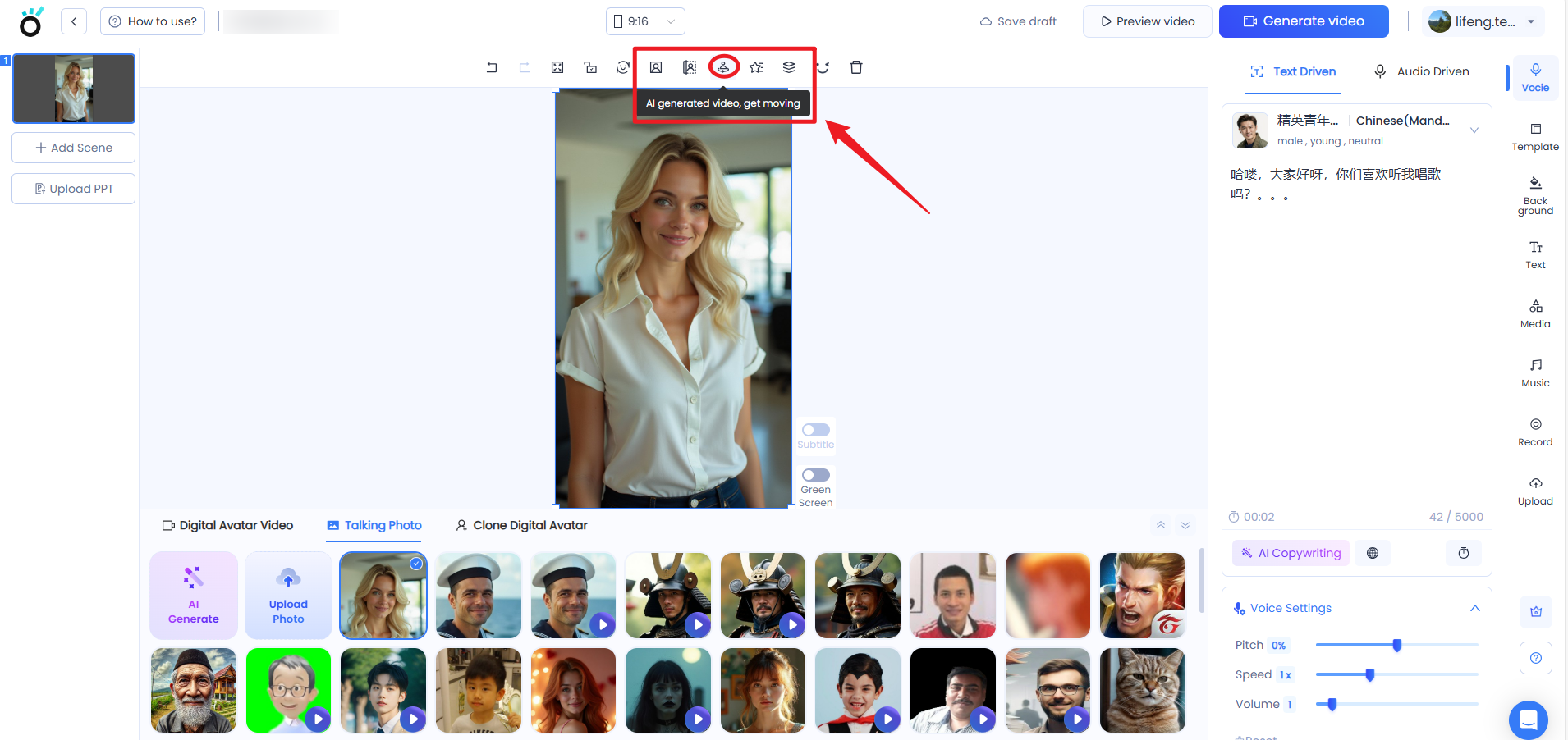
Task: Click the Pitch slider handle
Action: click(x=1397, y=645)
